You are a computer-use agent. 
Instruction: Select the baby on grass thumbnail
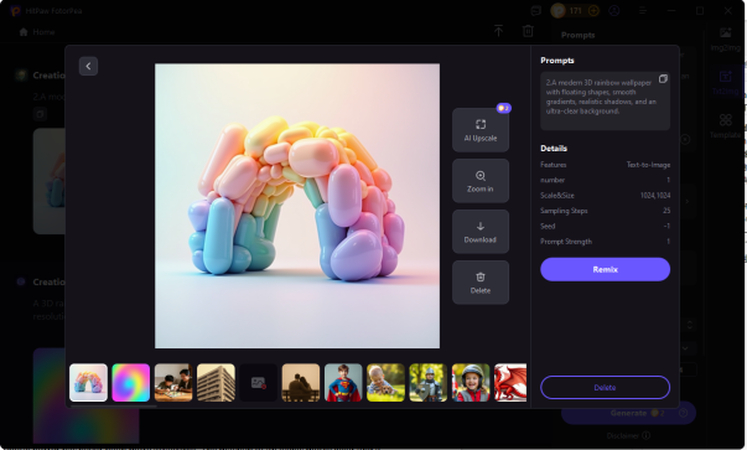point(386,383)
